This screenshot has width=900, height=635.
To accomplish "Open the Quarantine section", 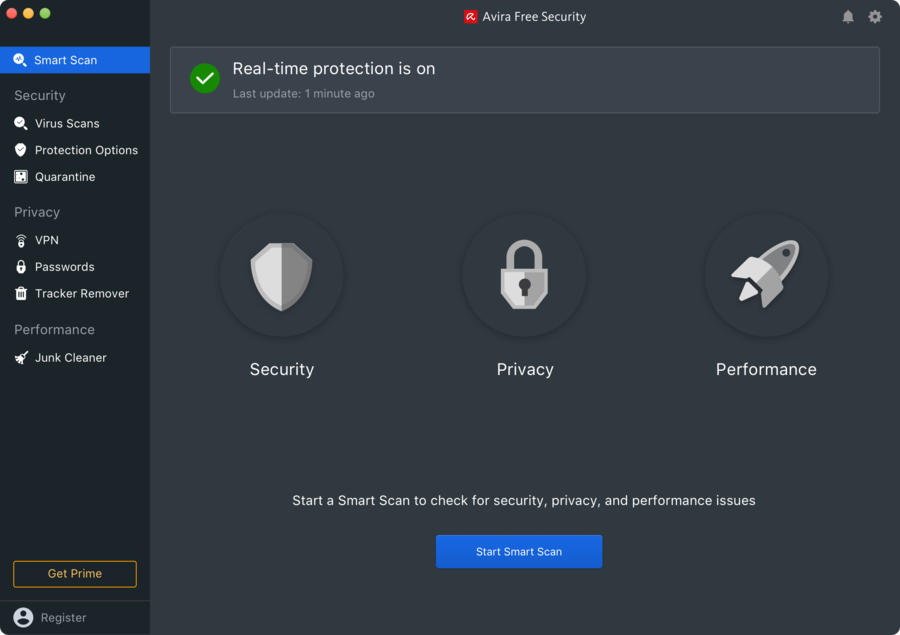I will pyautogui.click(x=22, y=177).
